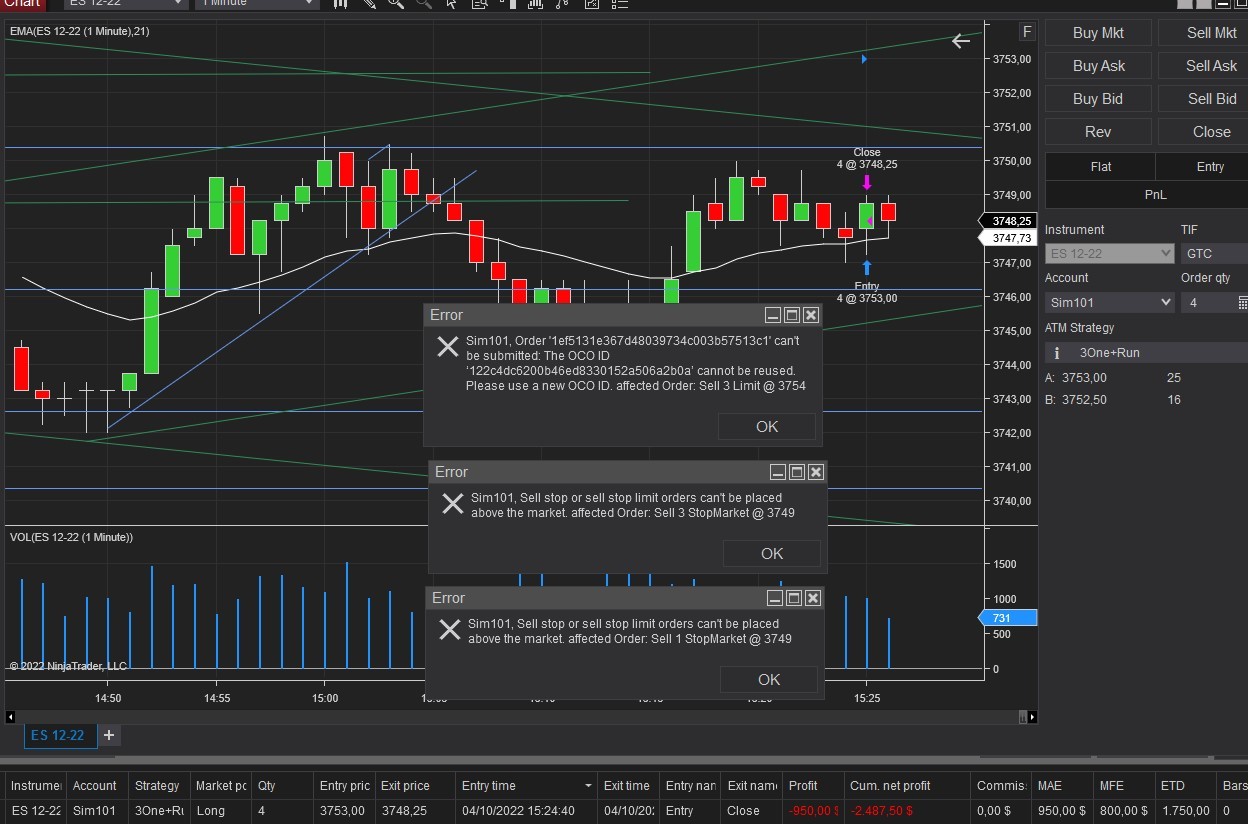This screenshot has width=1248, height=824.
Task: Click the blue Entry execution arrow on chart
Action: click(867, 268)
